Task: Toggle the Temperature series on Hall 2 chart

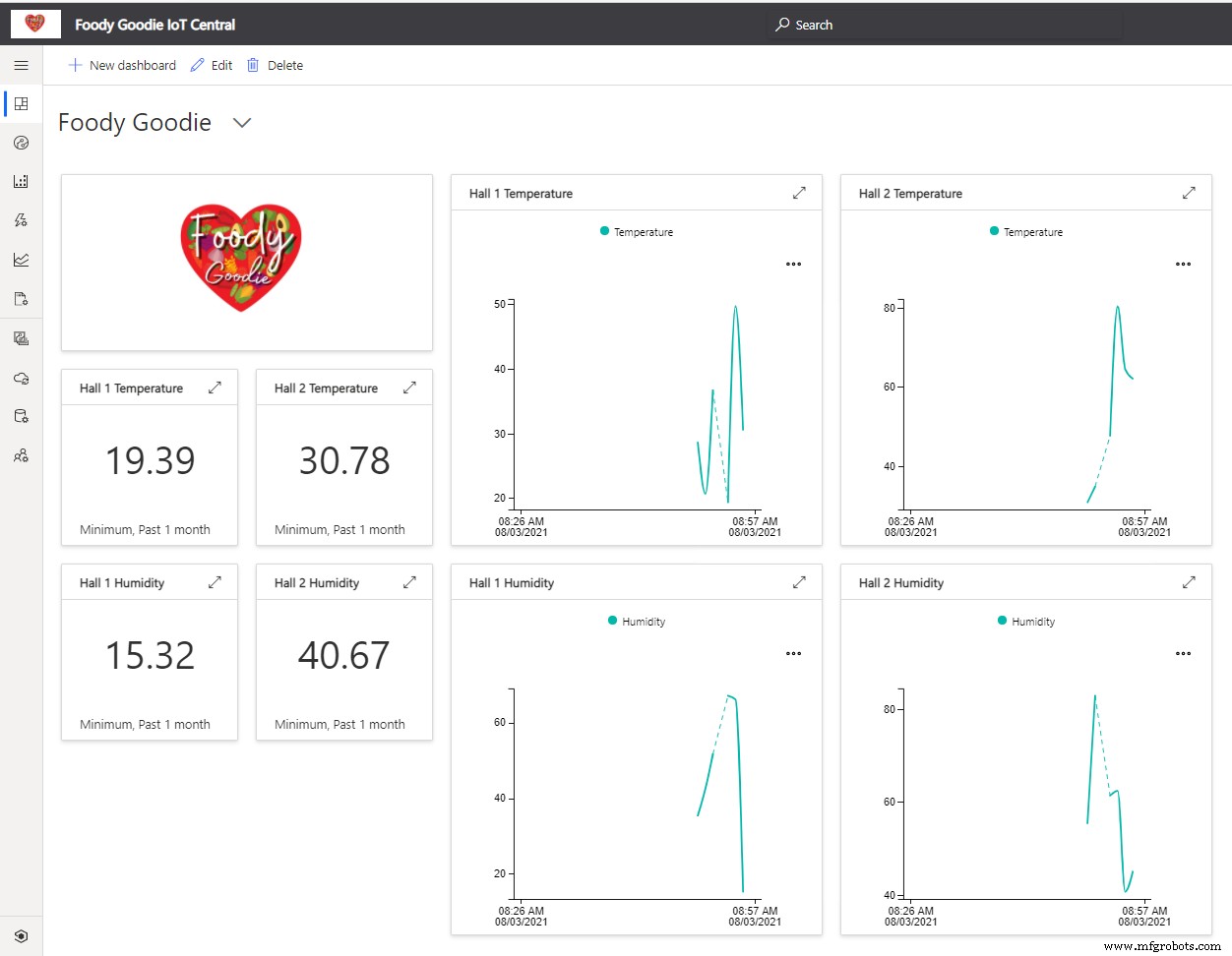Action: click(1025, 231)
